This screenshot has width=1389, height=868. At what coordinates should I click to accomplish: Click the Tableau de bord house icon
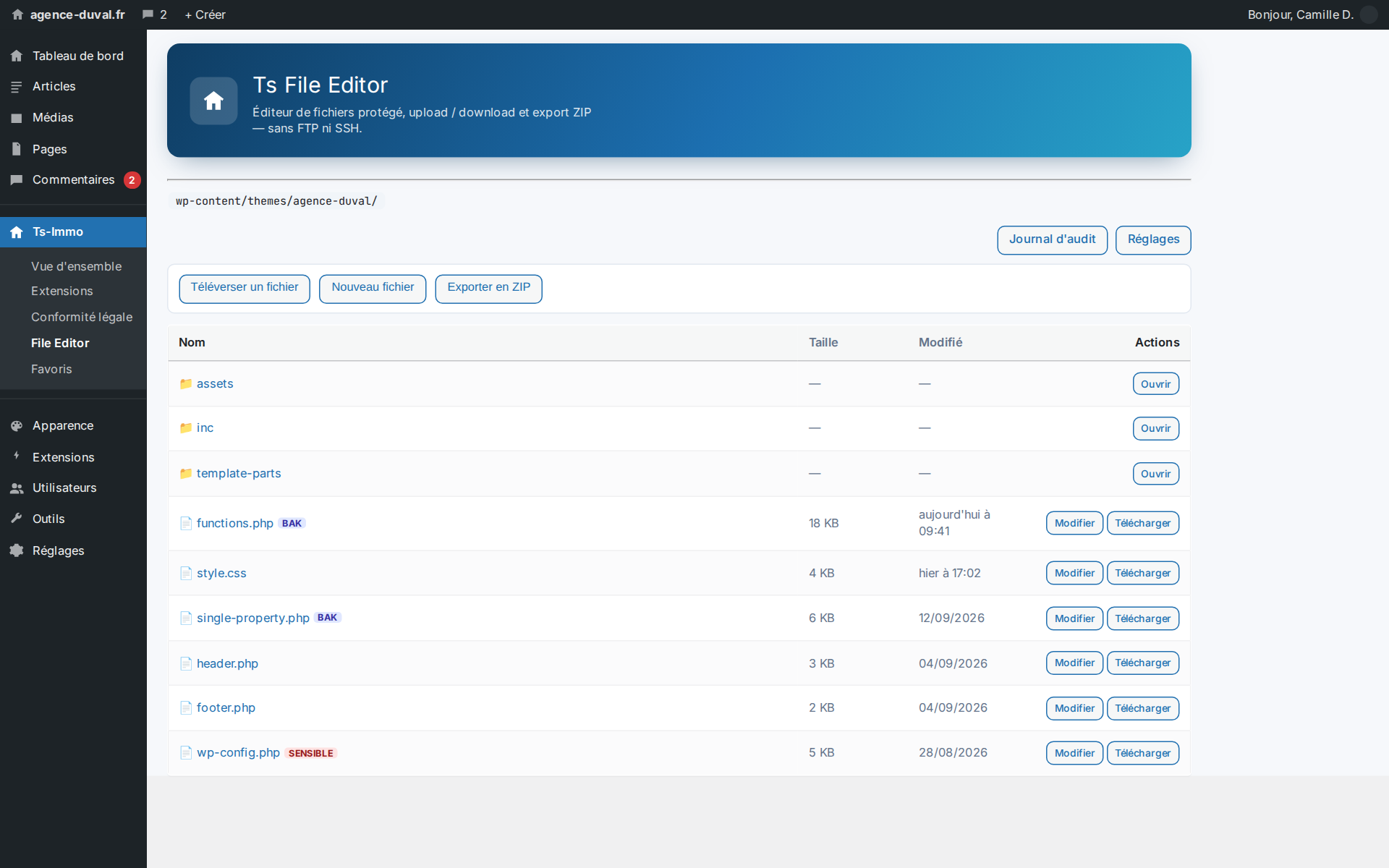coord(17,56)
